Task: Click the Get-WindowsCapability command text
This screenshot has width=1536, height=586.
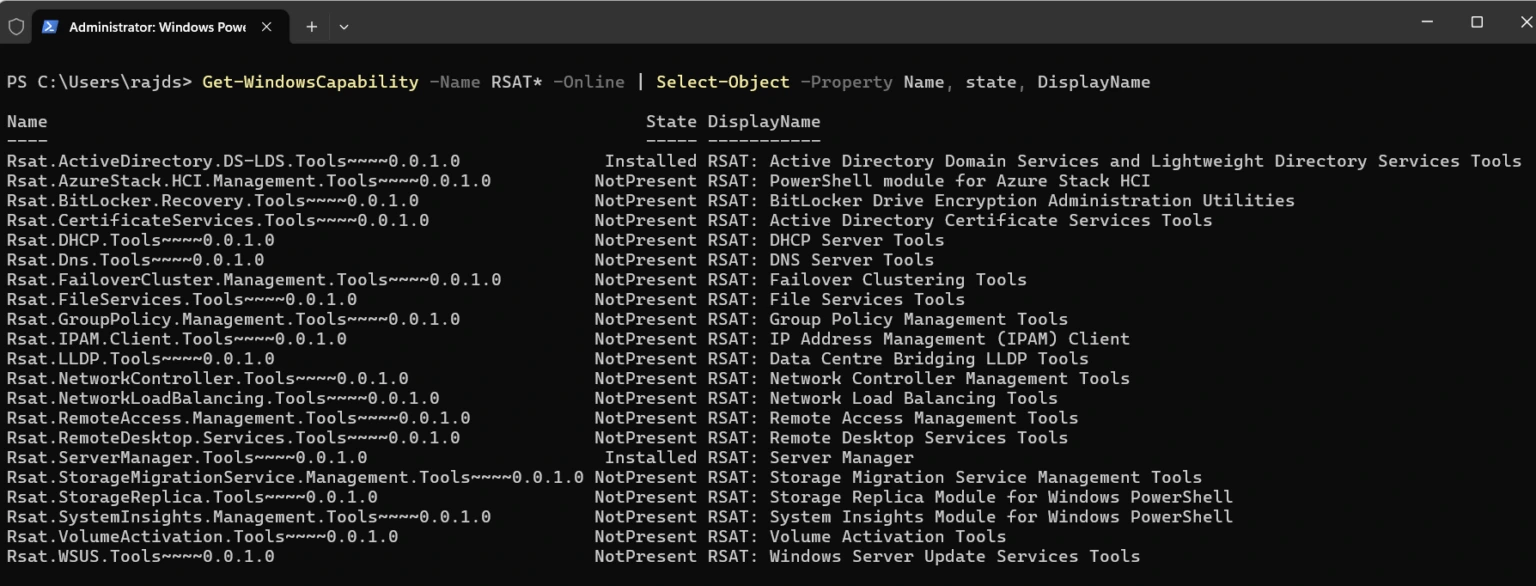Action: coord(310,82)
